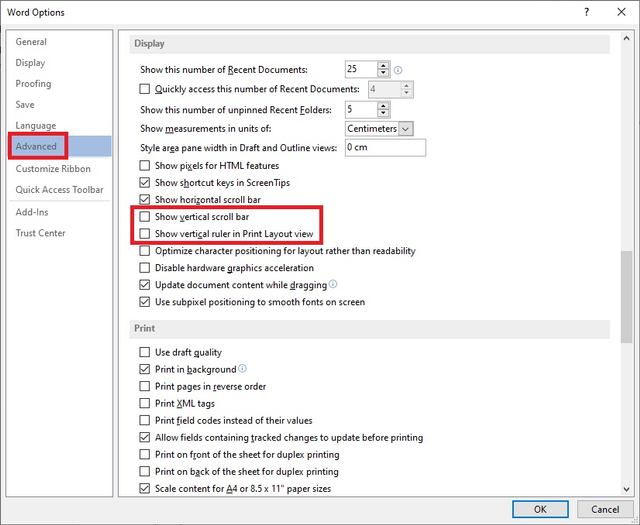The width and height of the screenshot is (640, 525).
Task: Click the Recent Documents number field showing 25
Action: (x=361, y=69)
